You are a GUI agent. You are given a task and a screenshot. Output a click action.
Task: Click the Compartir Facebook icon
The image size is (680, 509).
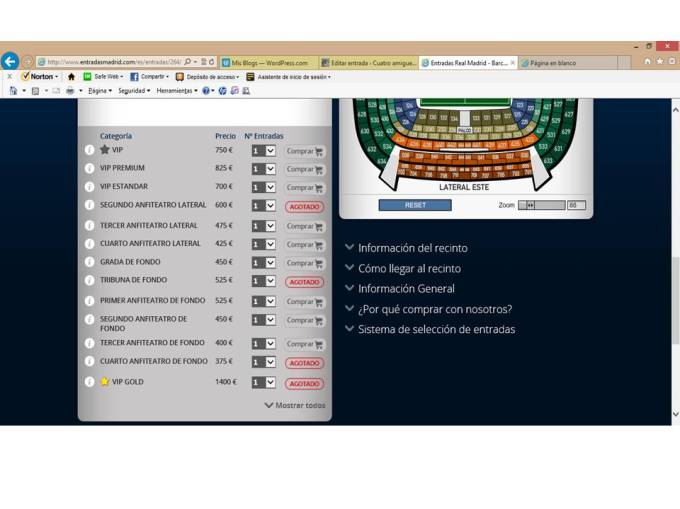click(134, 77)
